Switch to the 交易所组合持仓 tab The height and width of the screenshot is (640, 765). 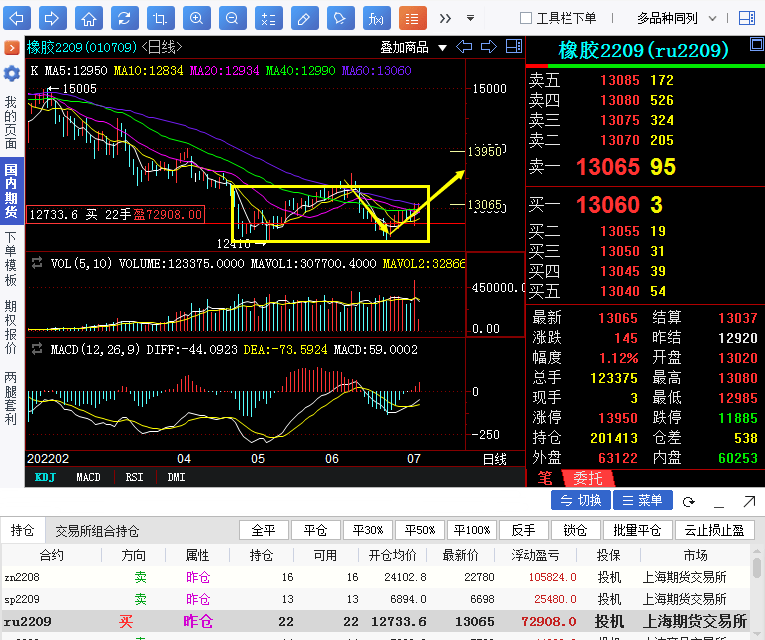coord(97,531)
